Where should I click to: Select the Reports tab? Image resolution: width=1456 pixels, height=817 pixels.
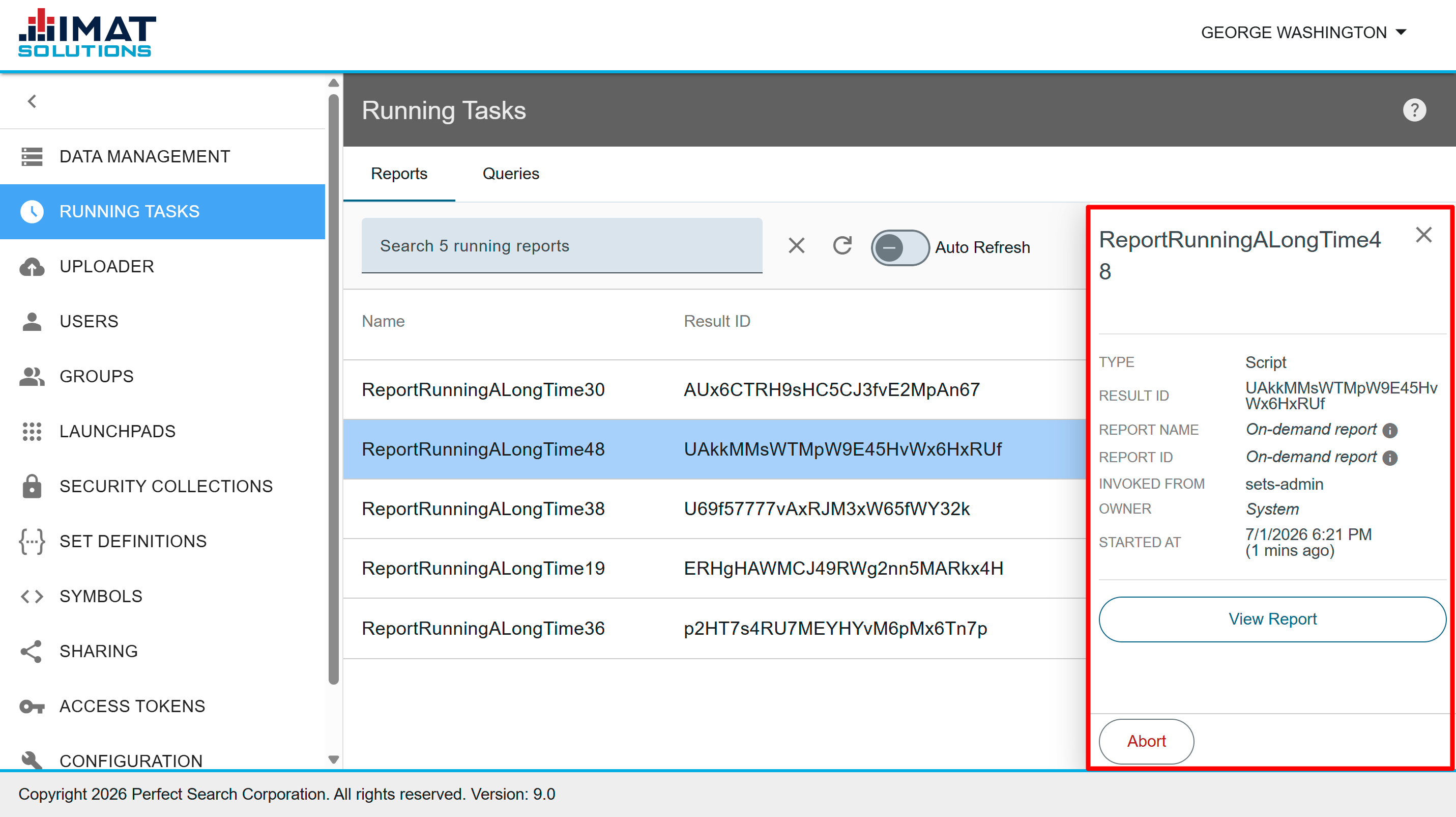pyautogui.click(x=398, y=174)
